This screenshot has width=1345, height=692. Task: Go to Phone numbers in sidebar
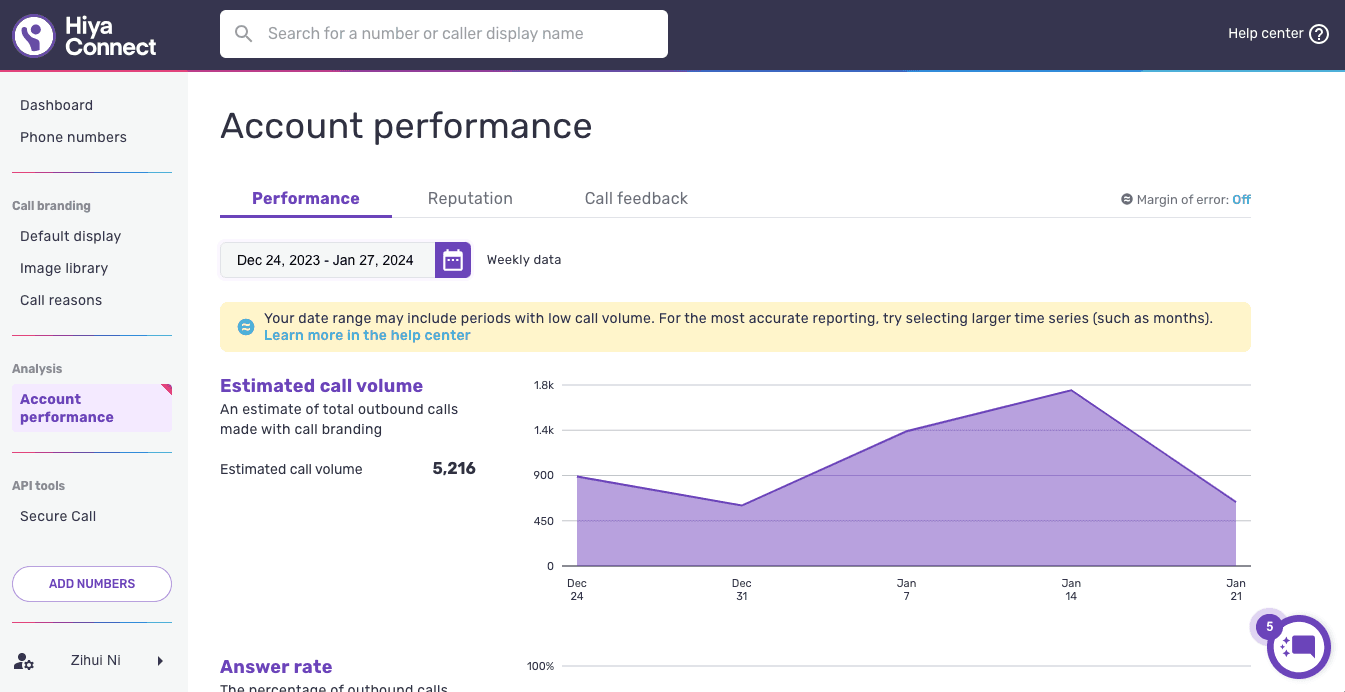73,137
